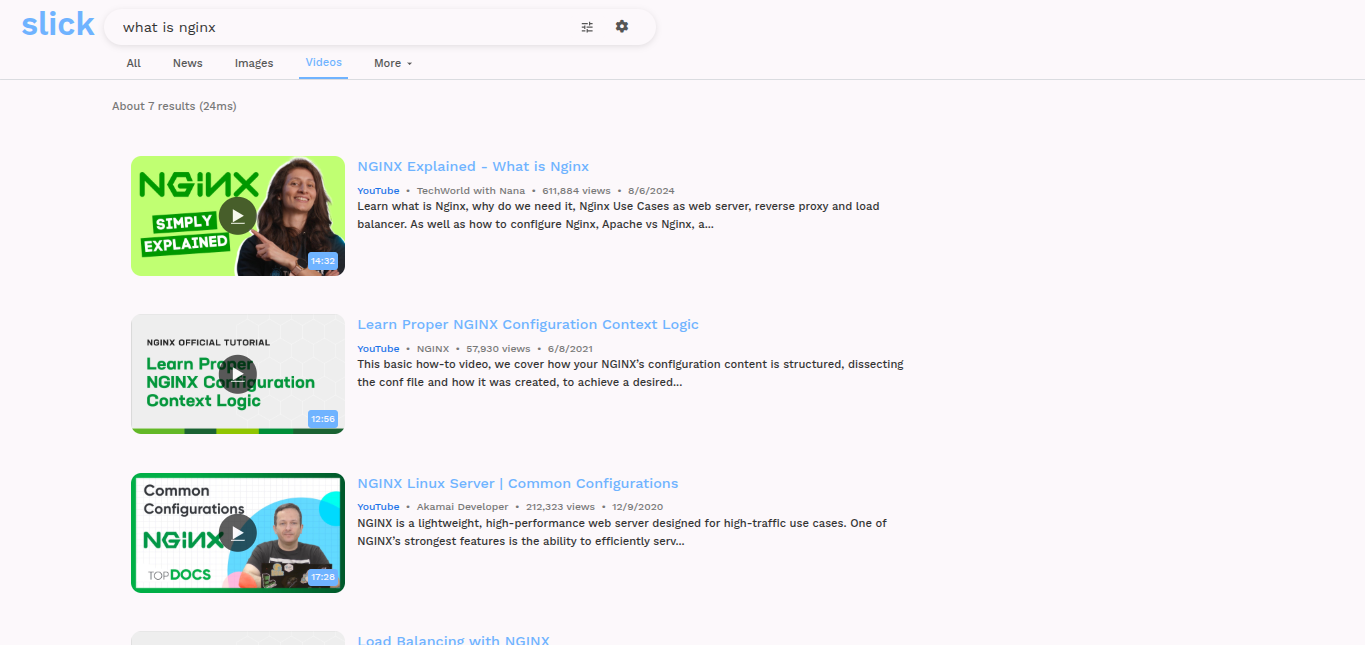Play the Learn Proper NGINX Configuration video
The height and width of the screenshot is (645, 1365).
point(238,374)
